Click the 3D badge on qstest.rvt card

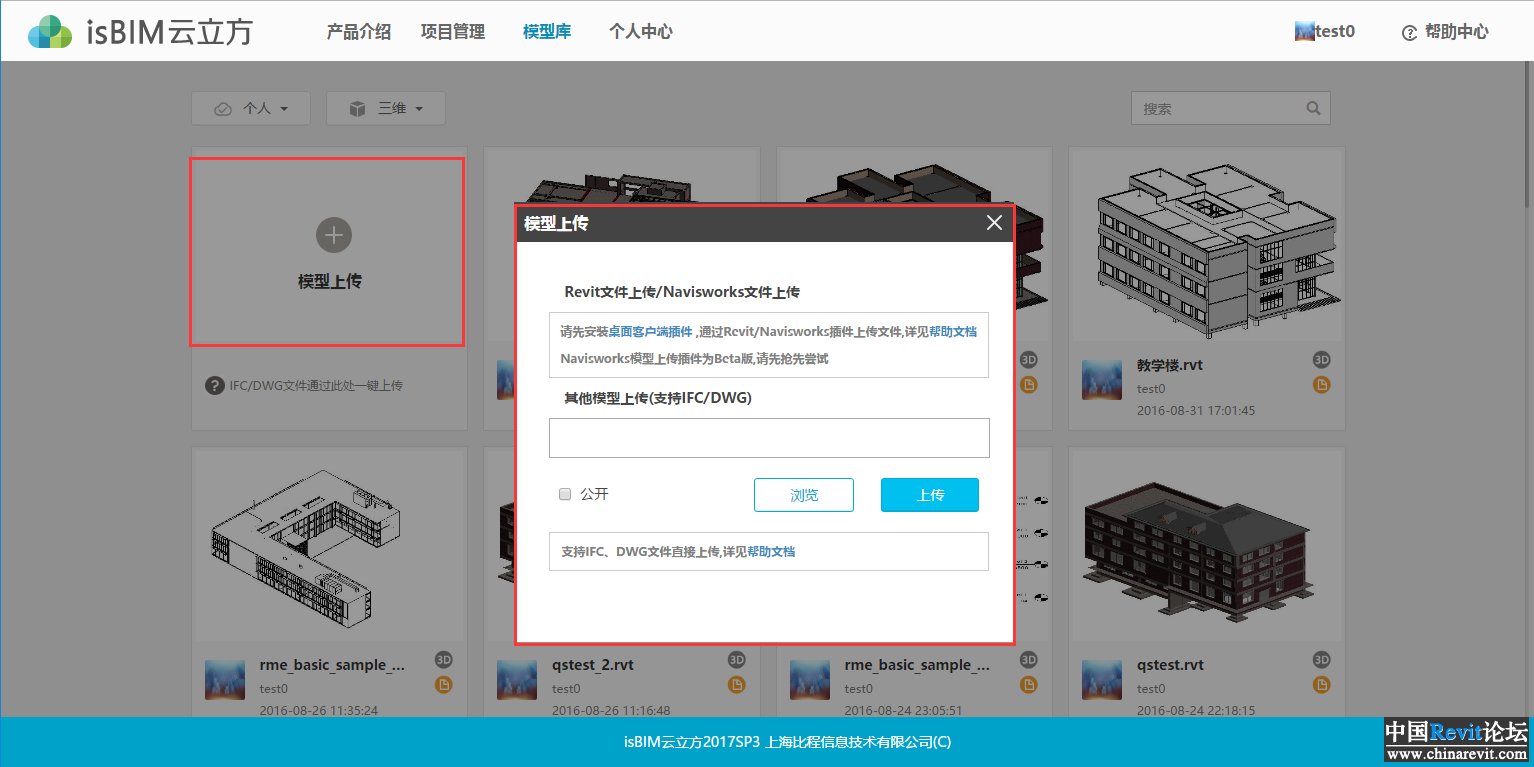pos(1321,660)
